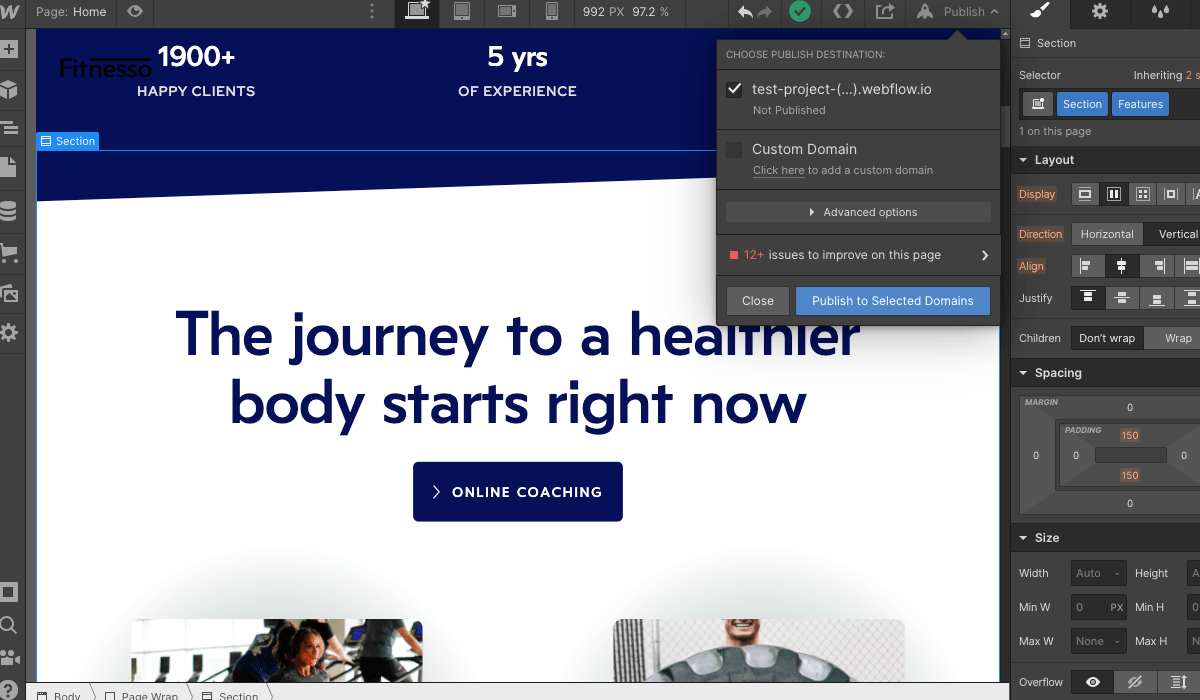
Task: Select the Section class chip
Action: (x=1082, y=104)
